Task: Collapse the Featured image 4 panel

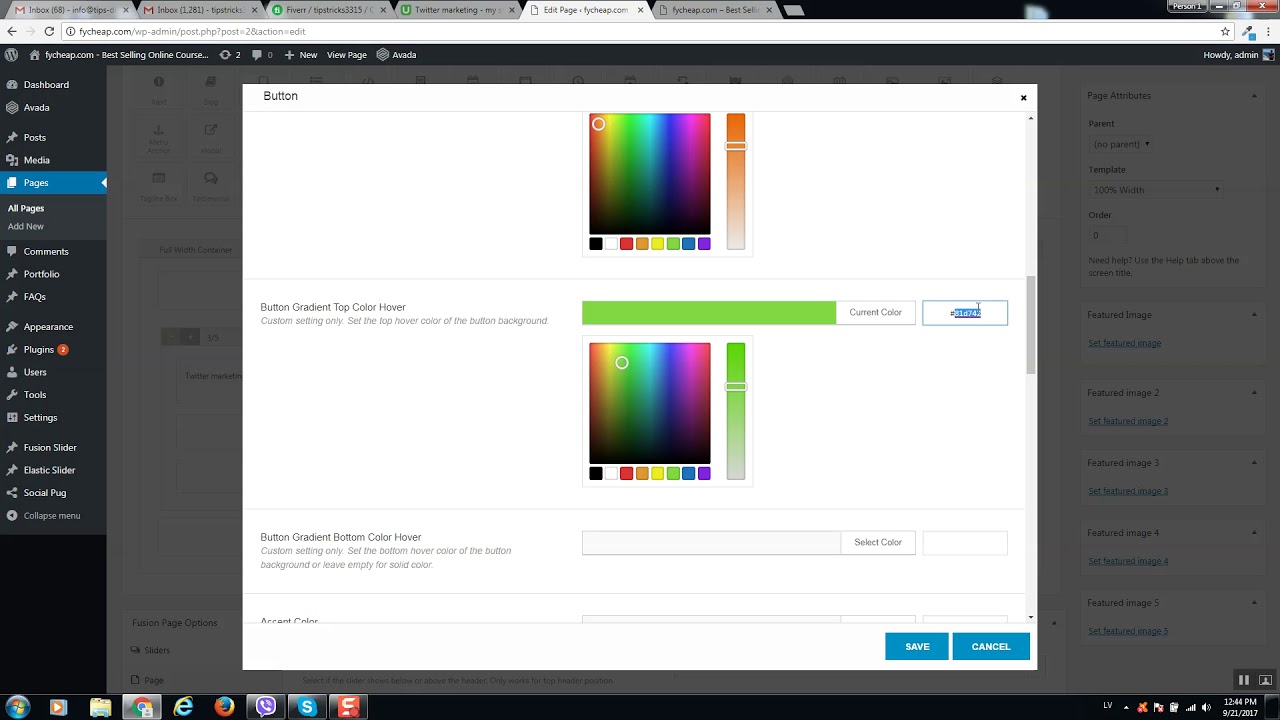Action: (x=1254, y=533)
